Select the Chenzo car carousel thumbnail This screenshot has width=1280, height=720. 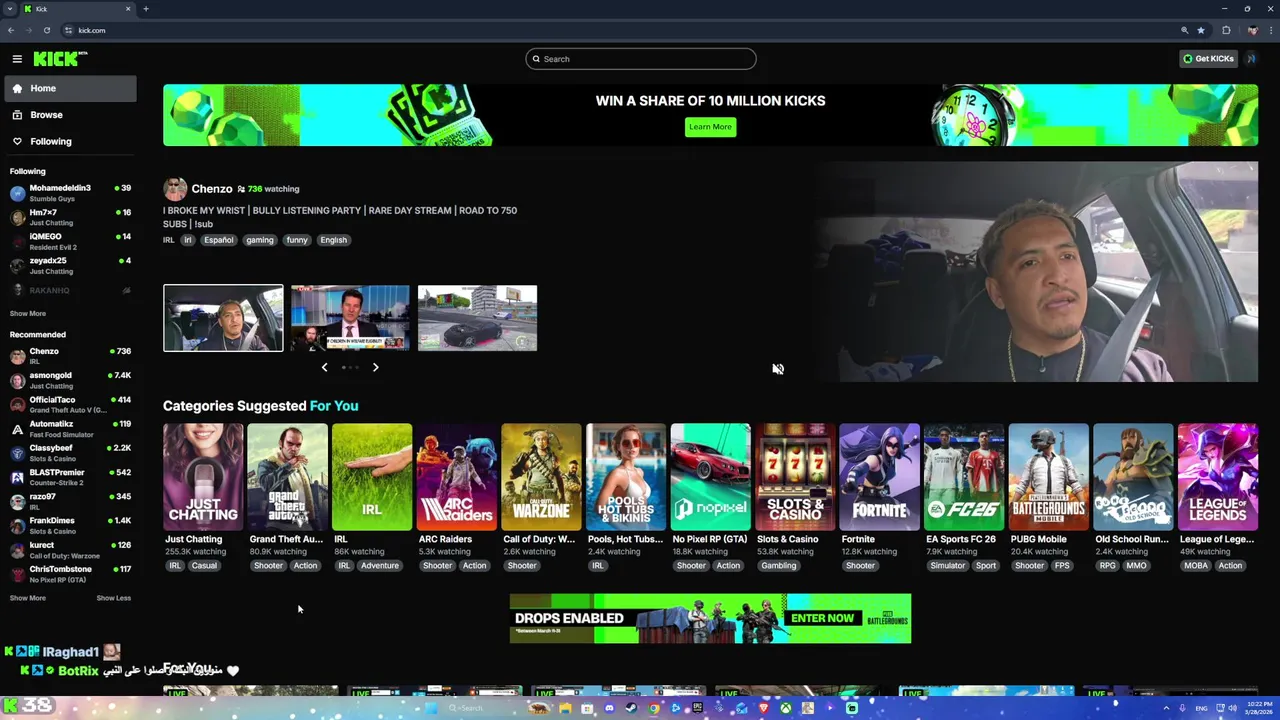click(x=223, y=318)
